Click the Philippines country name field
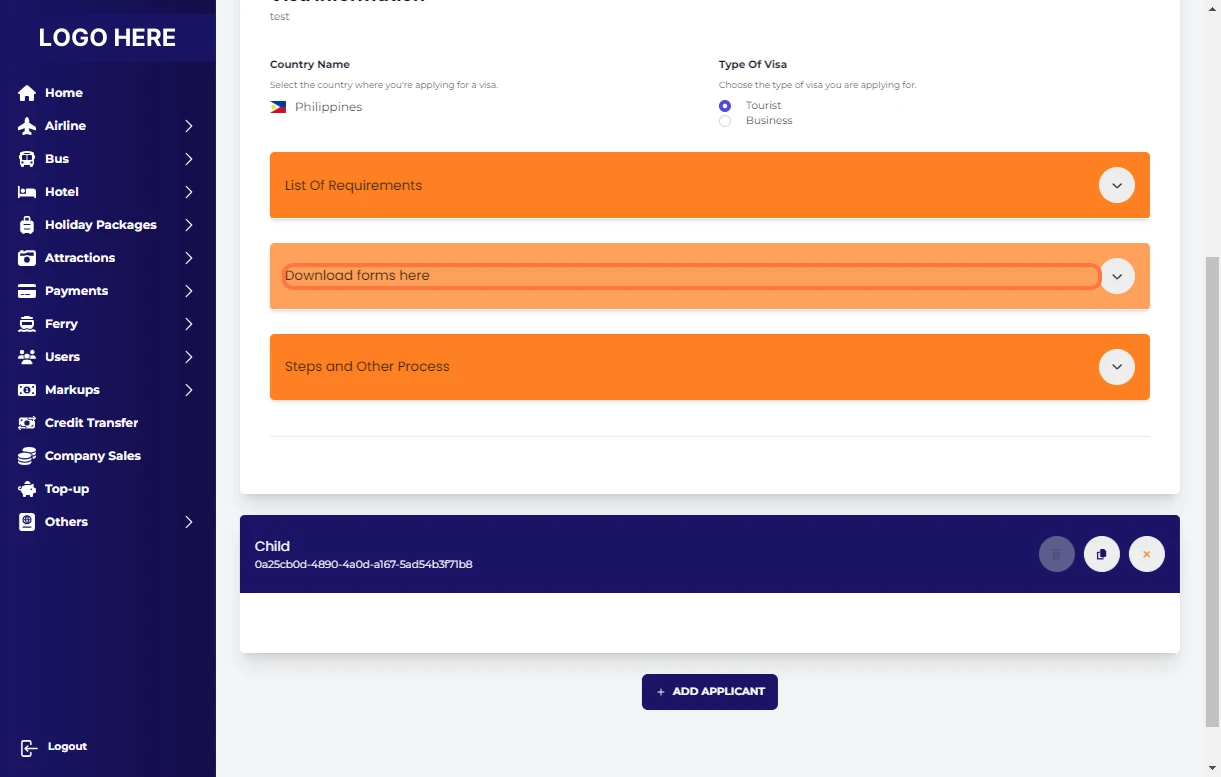Image resolution: width=1221 pixels, height=777 pixels. point(328,107)
